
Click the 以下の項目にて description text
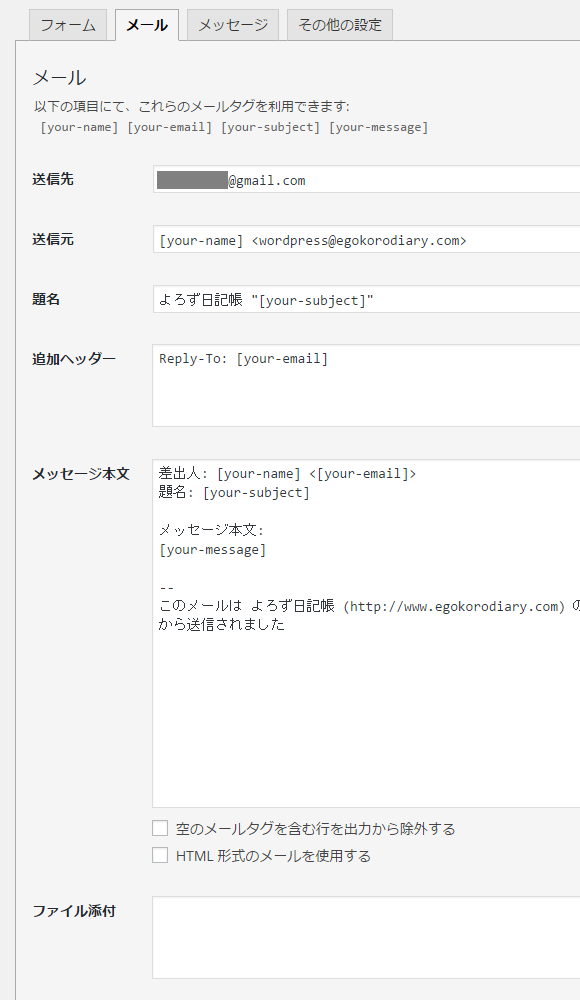tap(191, 107)
